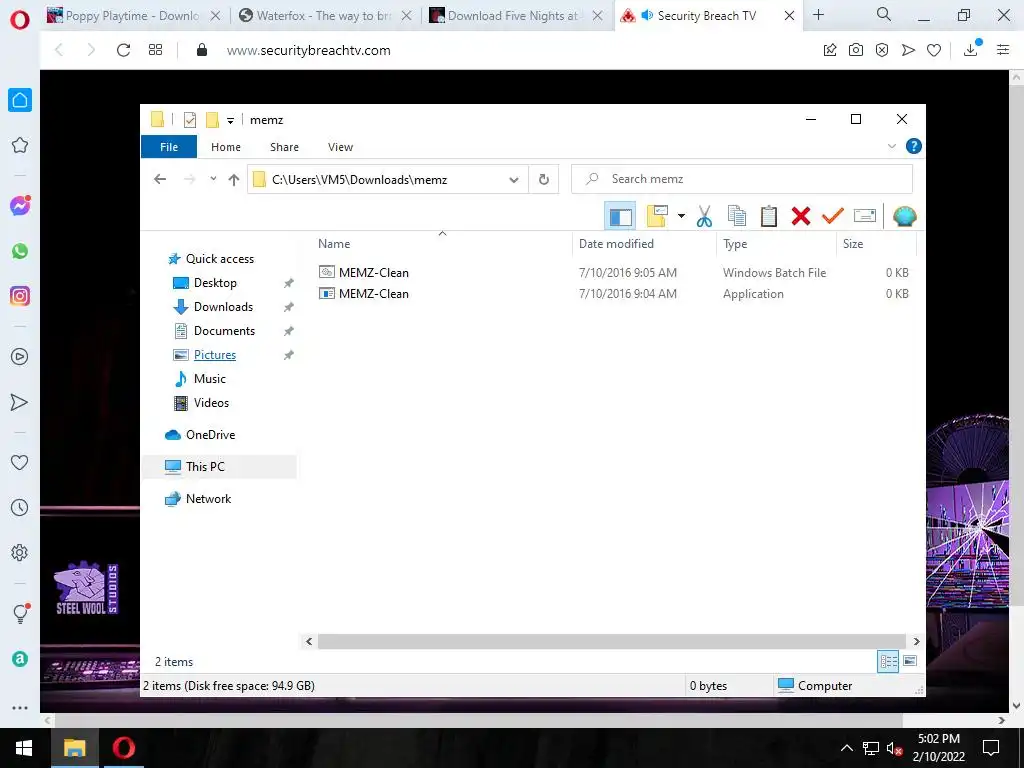Open Pictures in navigation pane
Viewport: 1024px width, 768px height.
(x=215, y=355)
